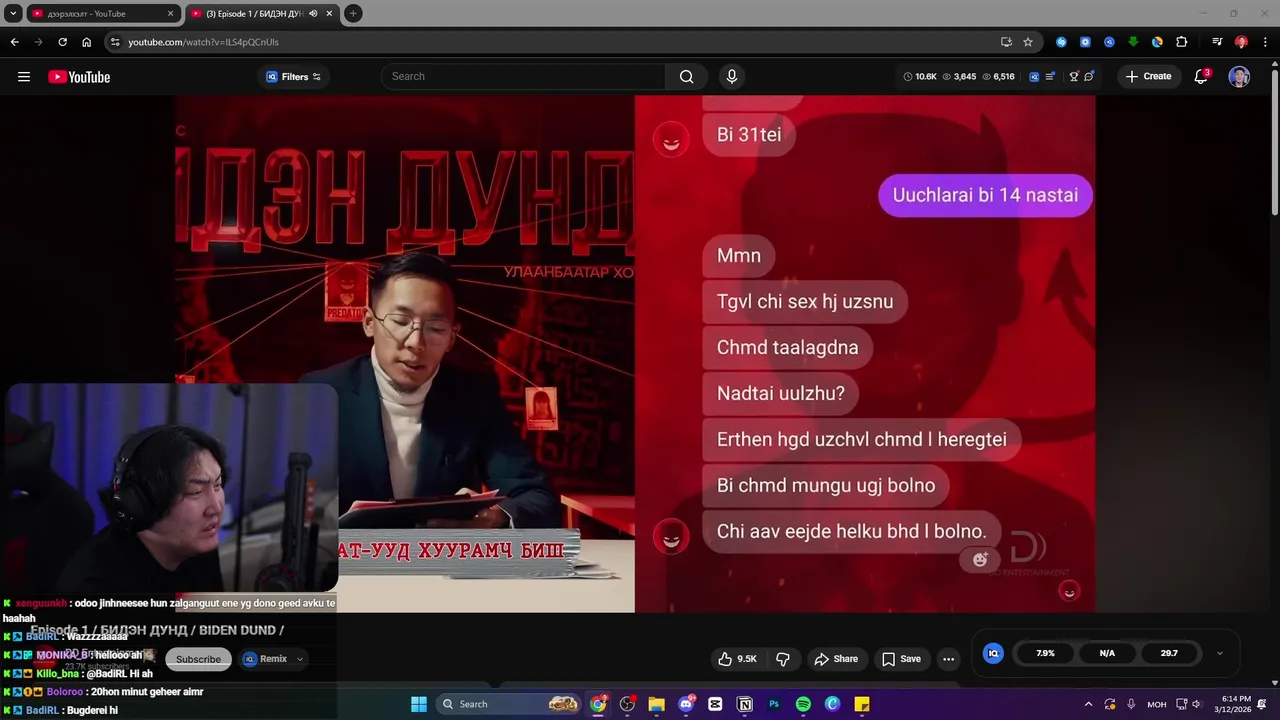The height and width of the screenshot is (720, 1280).
Task: Open the extensions puzzle menu
Action: click(x=1181, y=42)
